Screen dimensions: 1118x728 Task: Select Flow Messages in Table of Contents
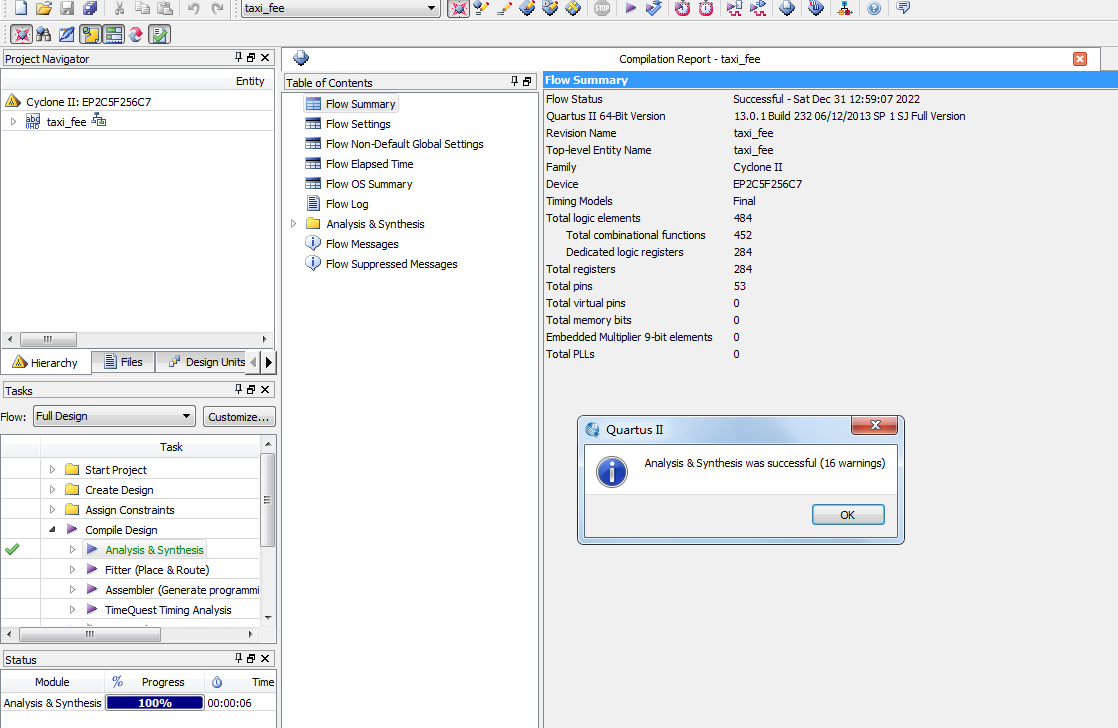pos(362,244)
